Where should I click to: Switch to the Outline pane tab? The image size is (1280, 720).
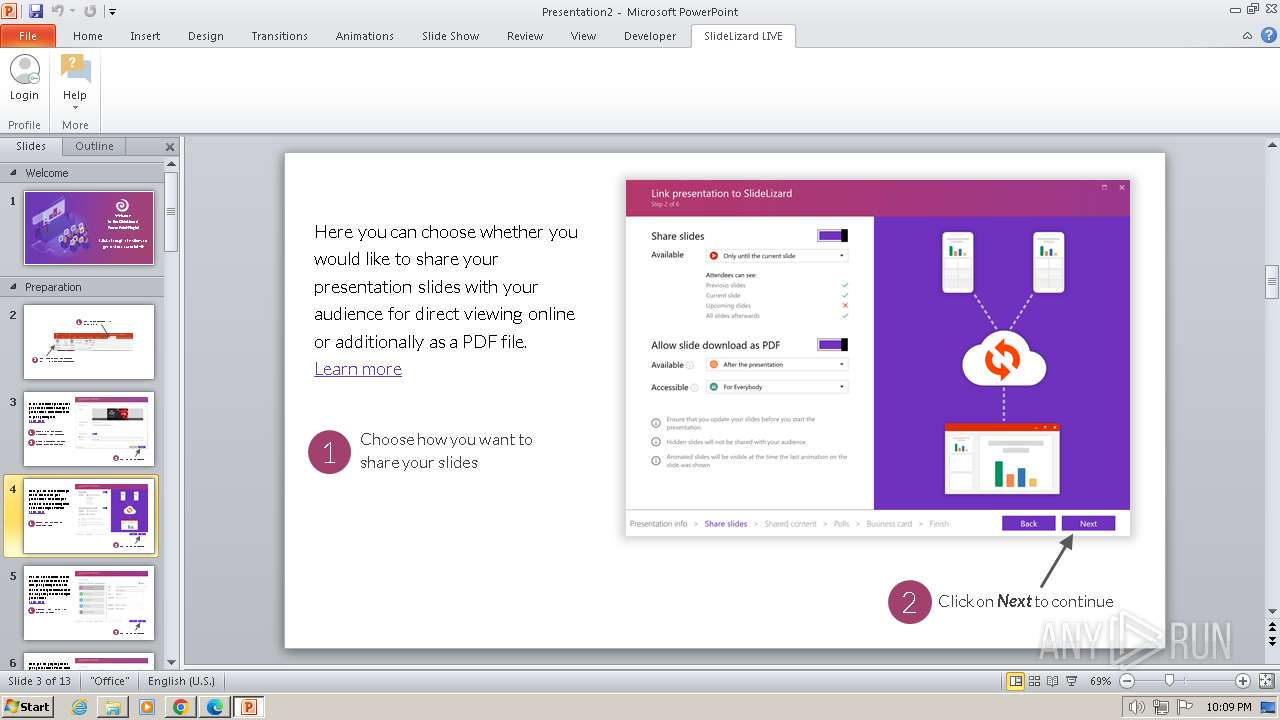point(94,146)
